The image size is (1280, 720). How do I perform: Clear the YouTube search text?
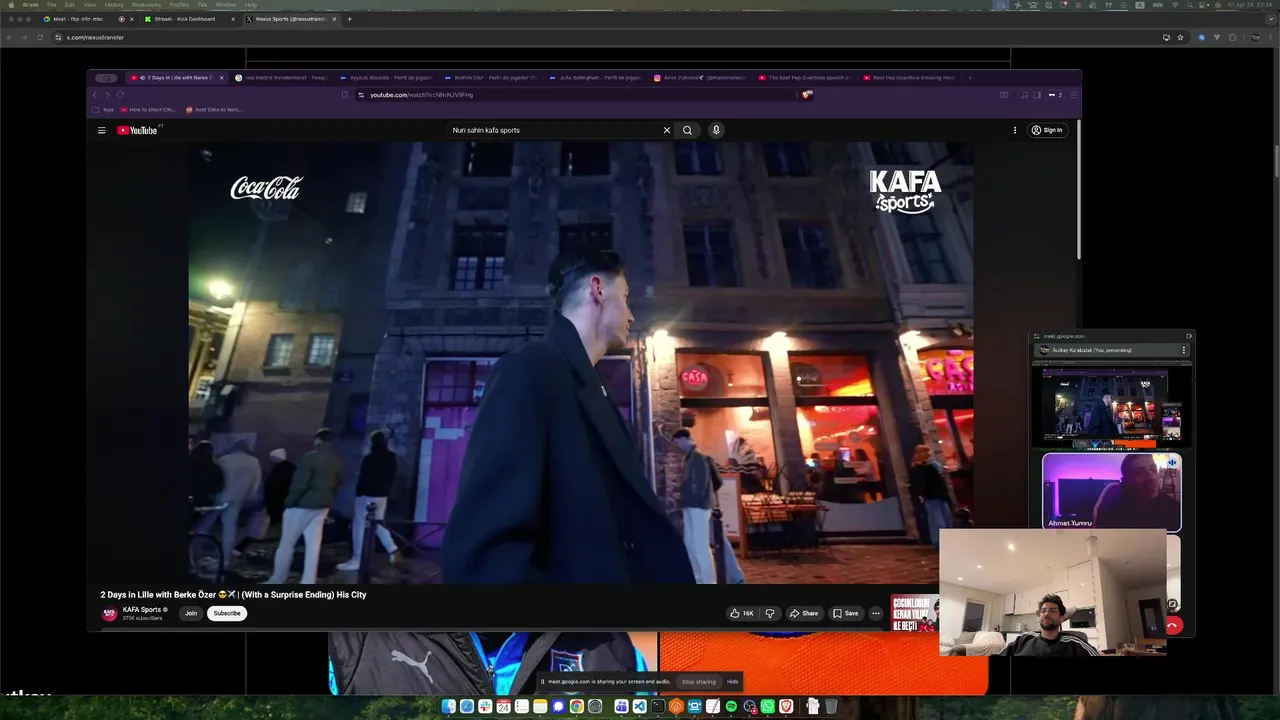[666, 130]
